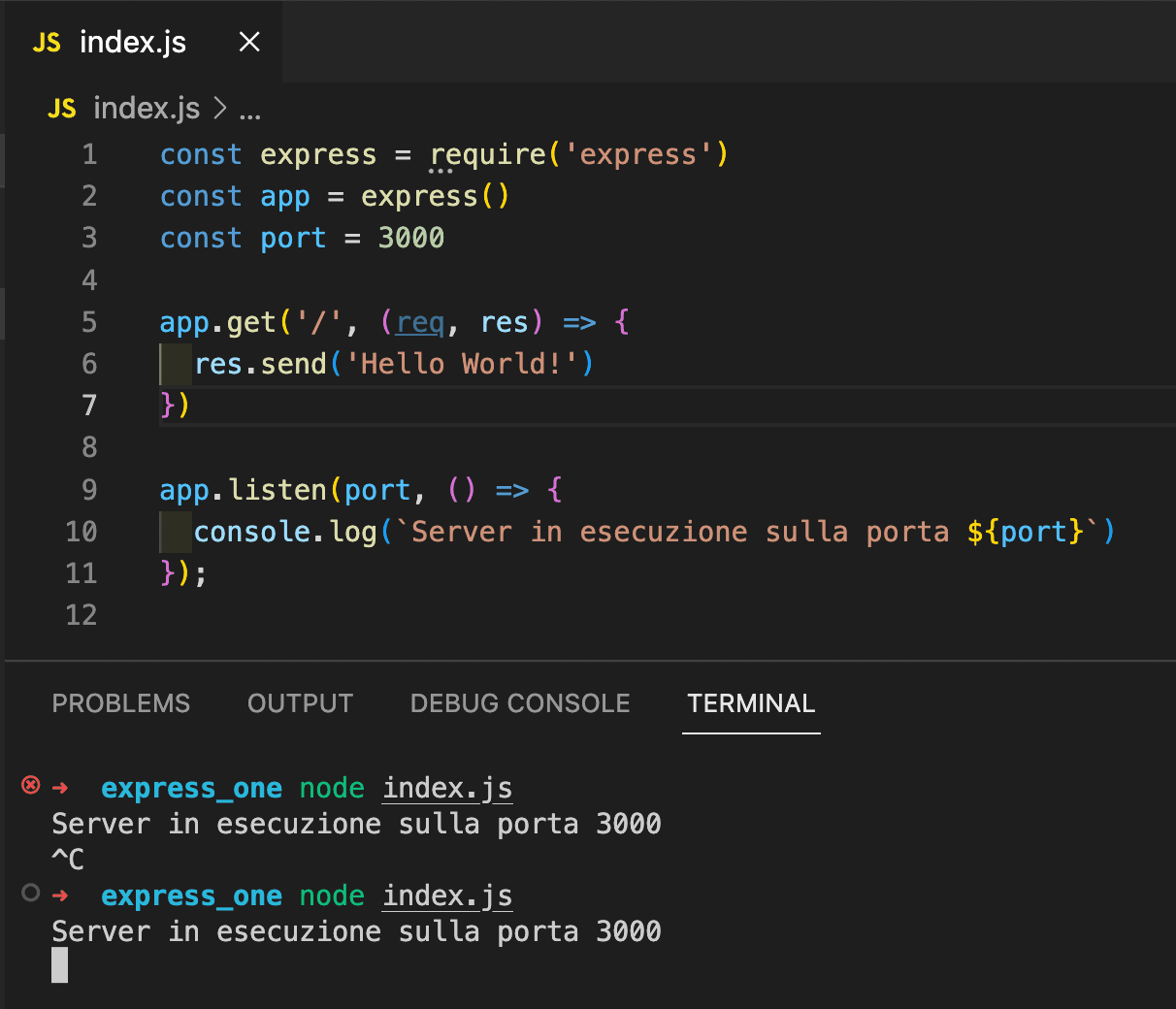
Task: Click the gray circle command decoration
Action: click(x=31, y=893)
